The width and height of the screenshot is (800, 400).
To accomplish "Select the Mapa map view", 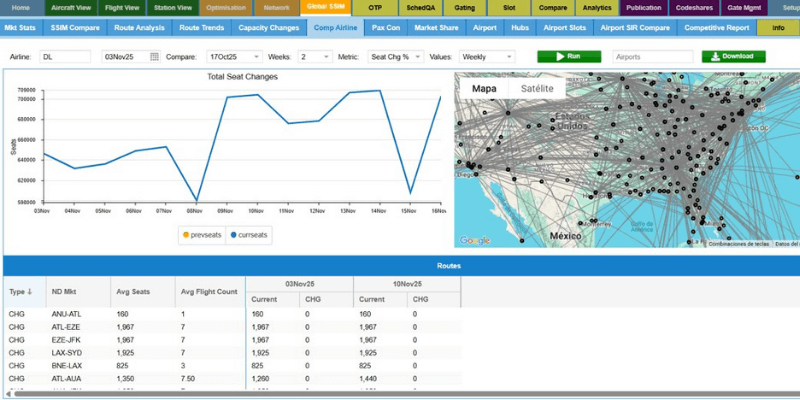I will tap(484, 88).
